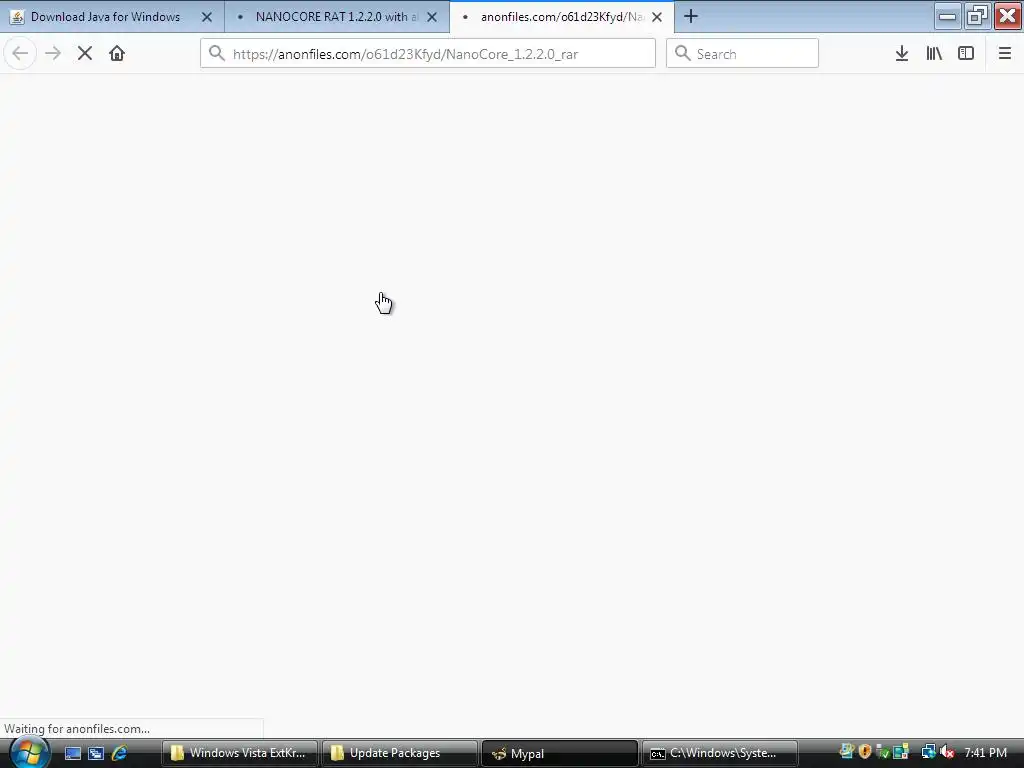Viewport: 1024px width, 768px height.
Task: Click the magnifier icon in Search box
Action: click(x=682, y=54)
